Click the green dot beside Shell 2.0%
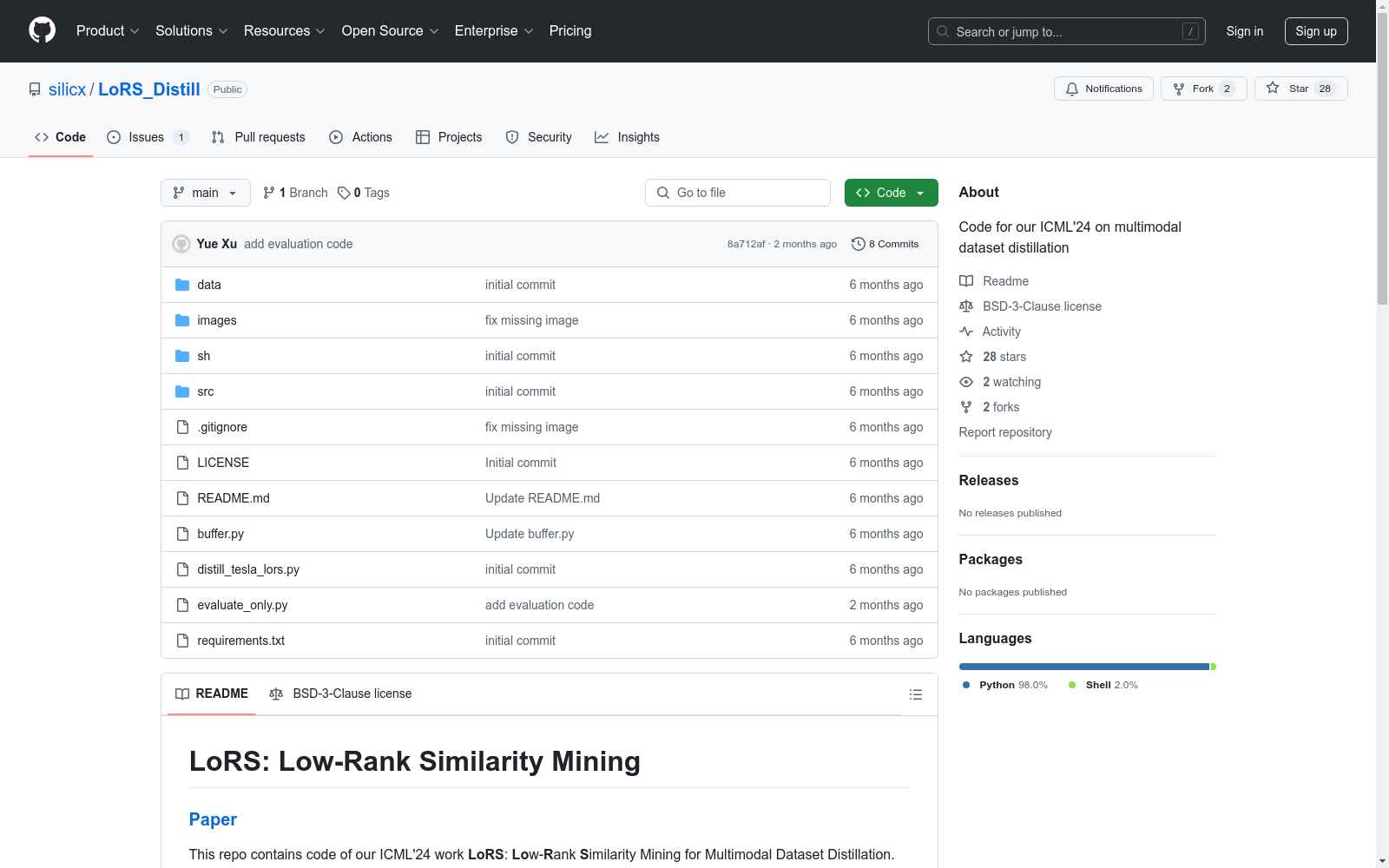Screen dimensions: 1389x868 [1072, 685]
